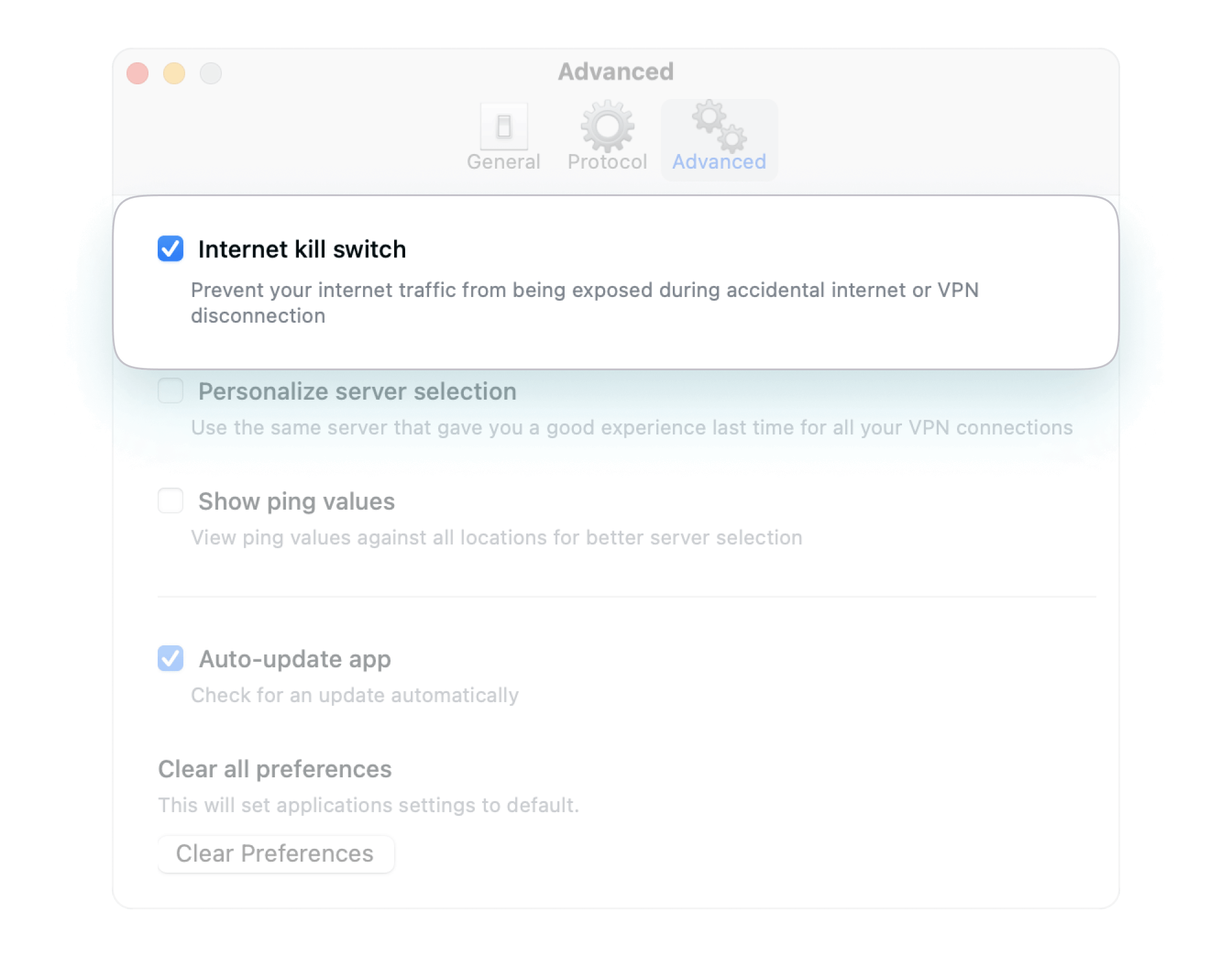Click the checked Auto-update app icon
1232x957 pixels.
(x=170, y=659)
